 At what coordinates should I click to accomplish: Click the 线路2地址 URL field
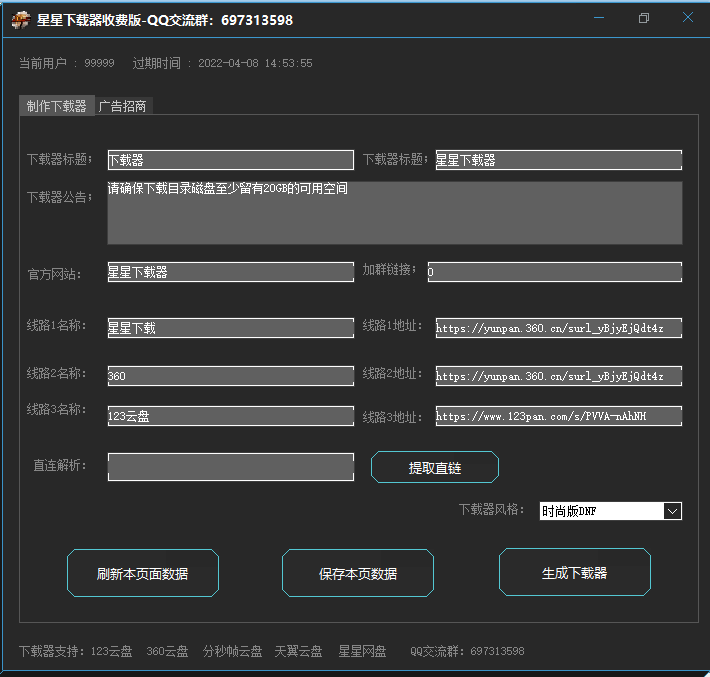559,376
